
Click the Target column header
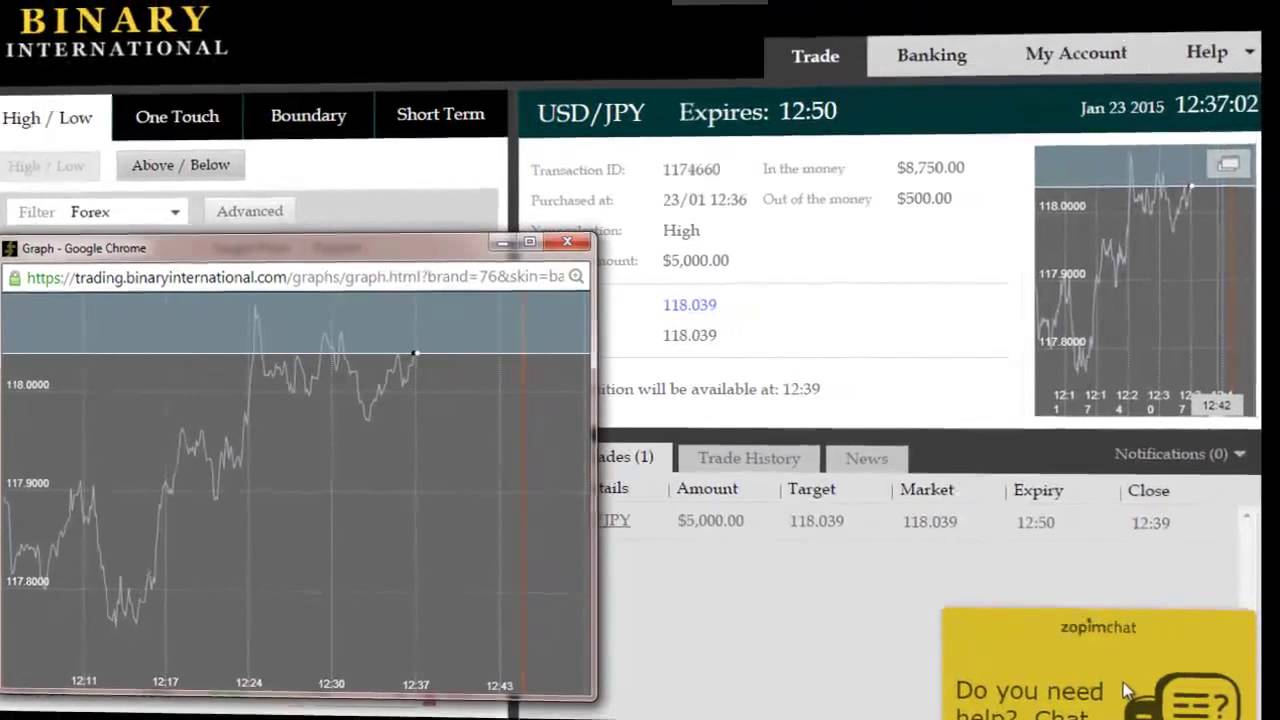(x=811, y=489)
